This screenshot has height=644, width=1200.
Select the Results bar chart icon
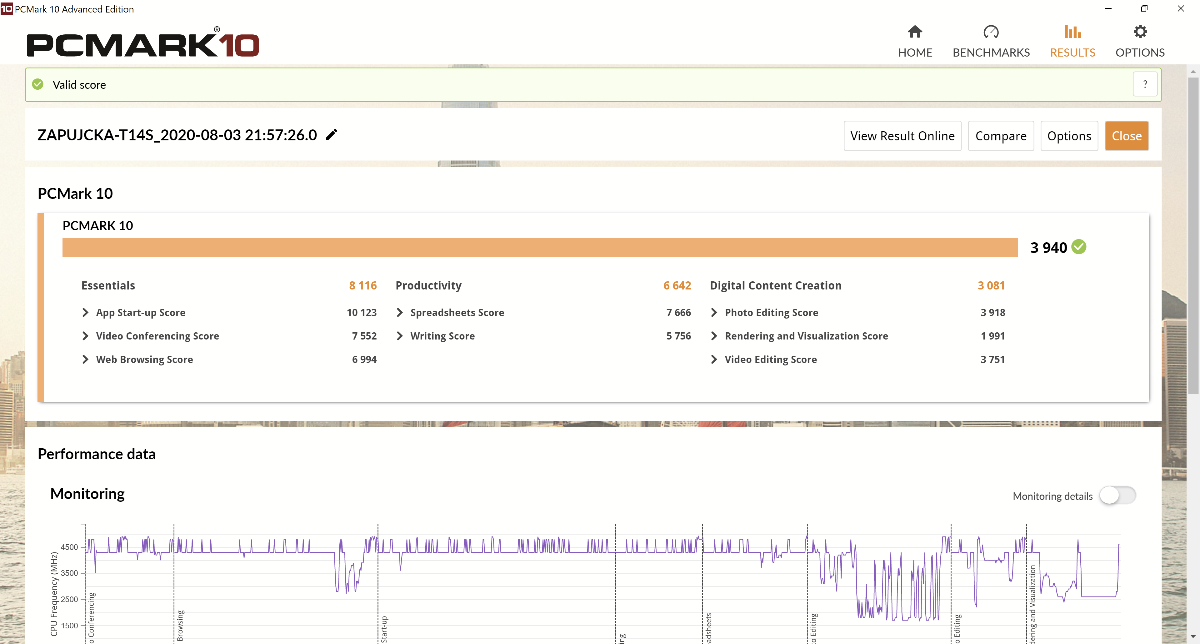(1072, 32)
